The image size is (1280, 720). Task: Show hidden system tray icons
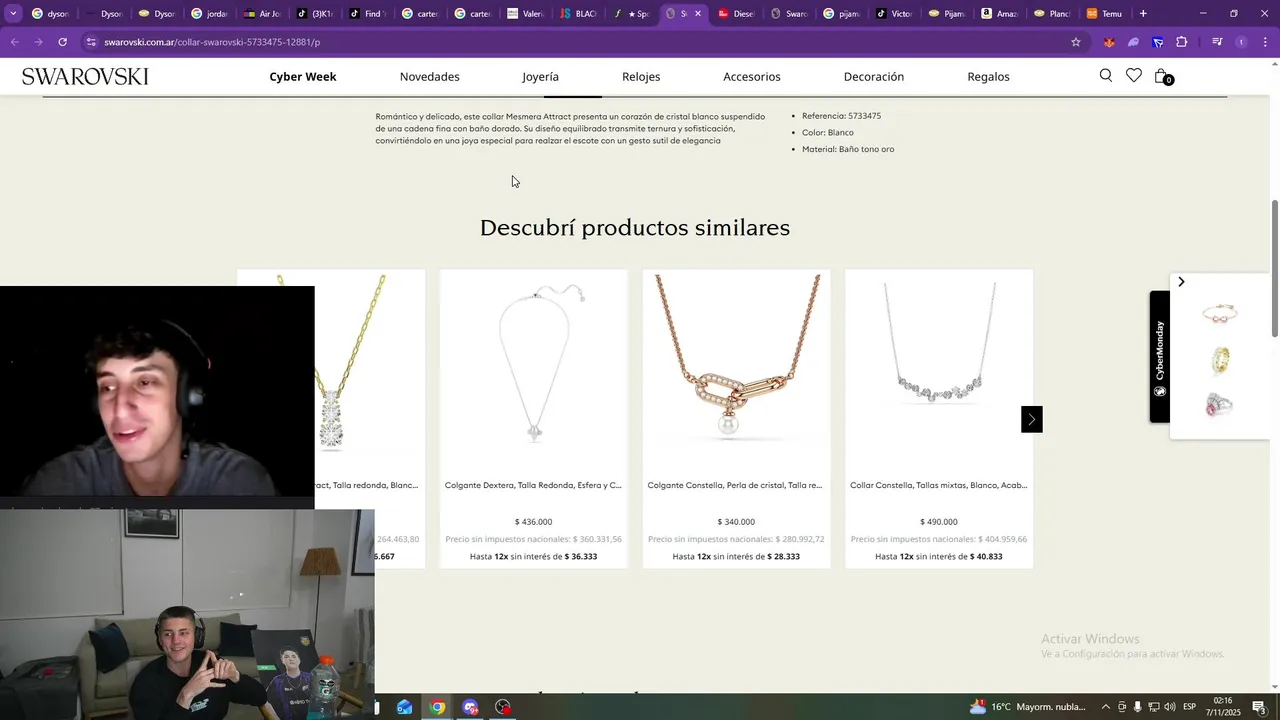1105,707
